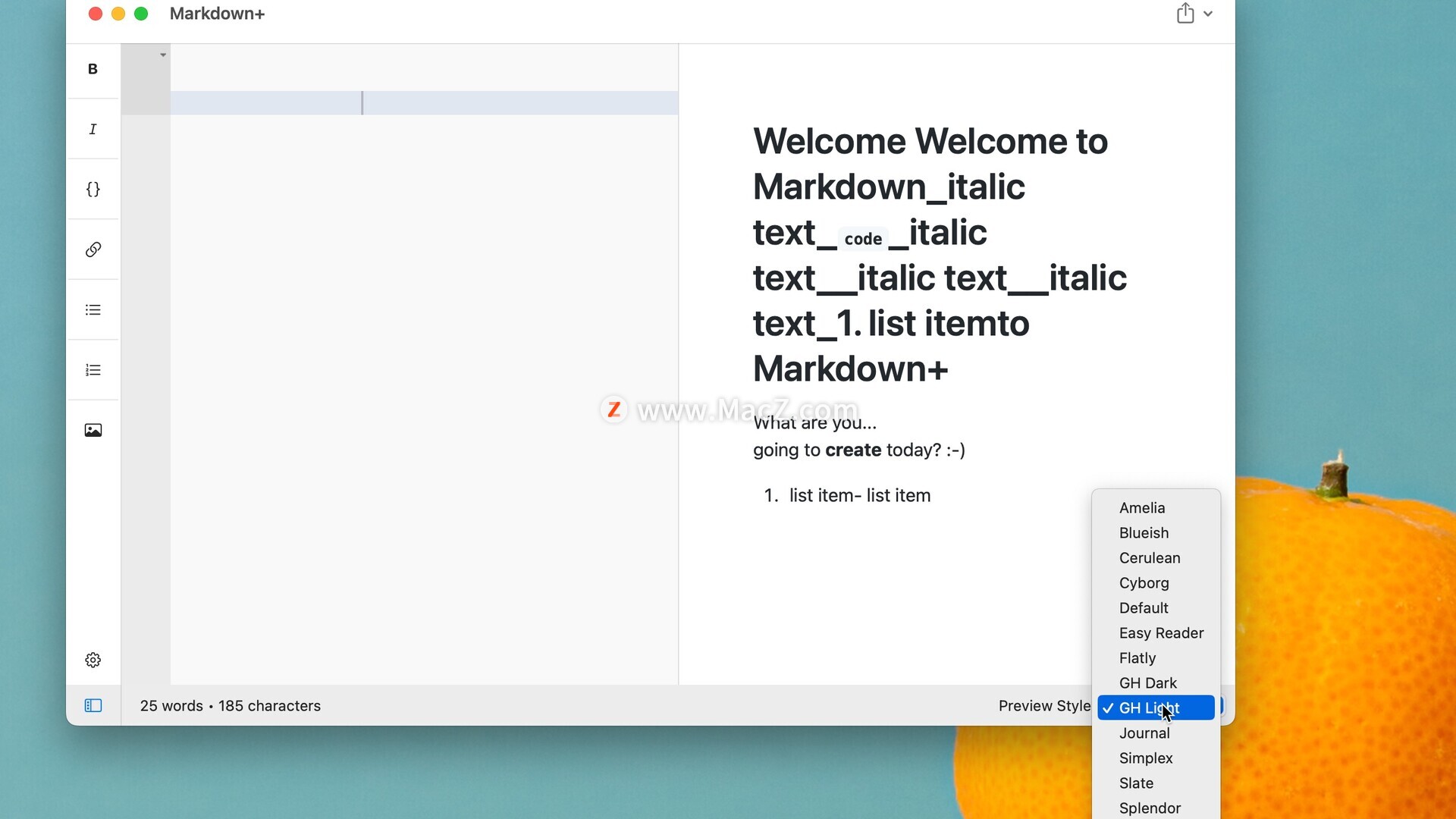Image resolution: width=1456 pixels, height=819 pixels.
Task: Click the share icon in title bar
Action: point(1185,13)
